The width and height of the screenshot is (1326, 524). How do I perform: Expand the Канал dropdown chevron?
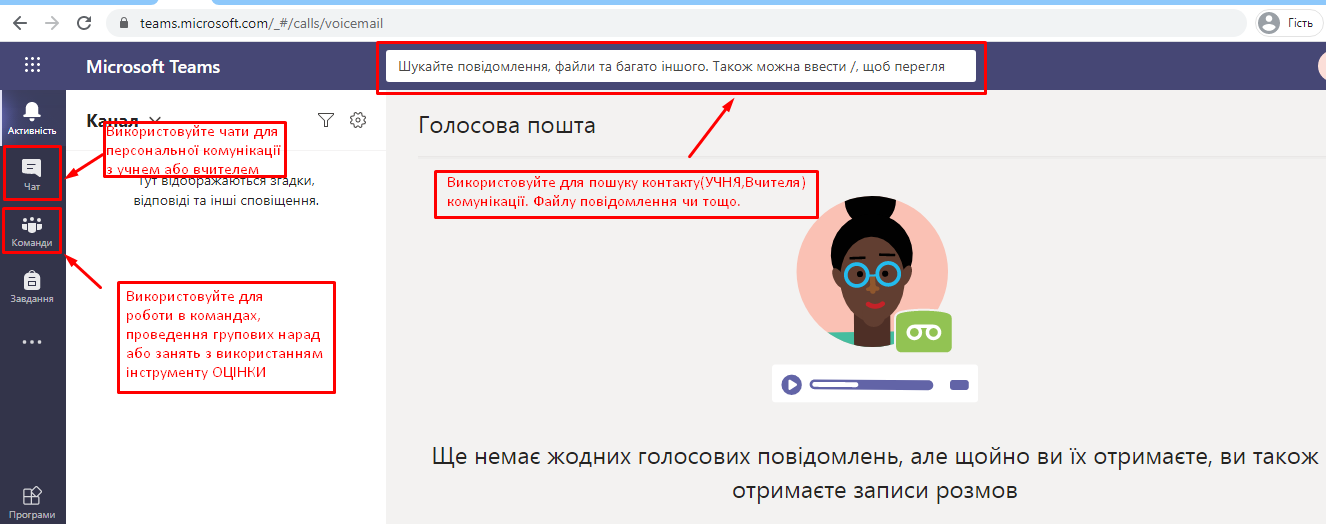coord(155,121)
